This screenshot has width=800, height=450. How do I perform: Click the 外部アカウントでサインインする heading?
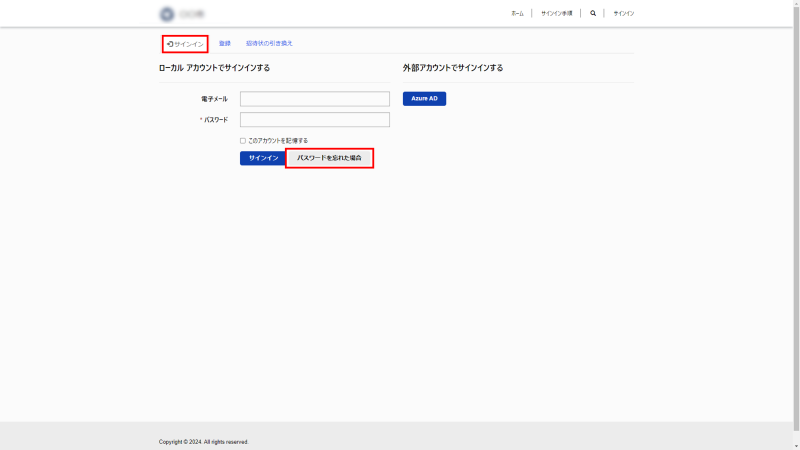click(x=453, y=68)
